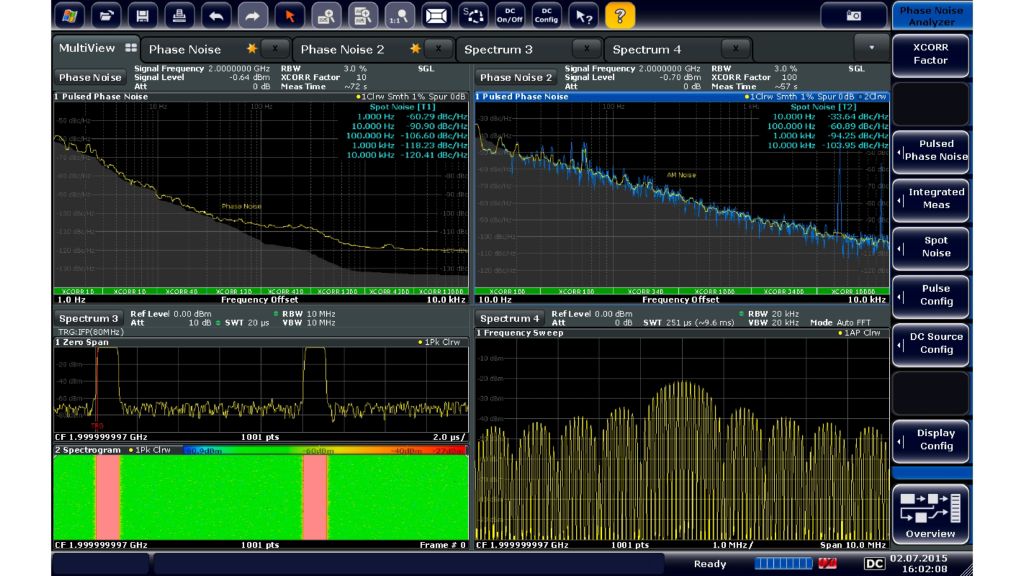Click the Print icon in toolbar
This screenshot has width=1024, height=576.
coord(179,16)
